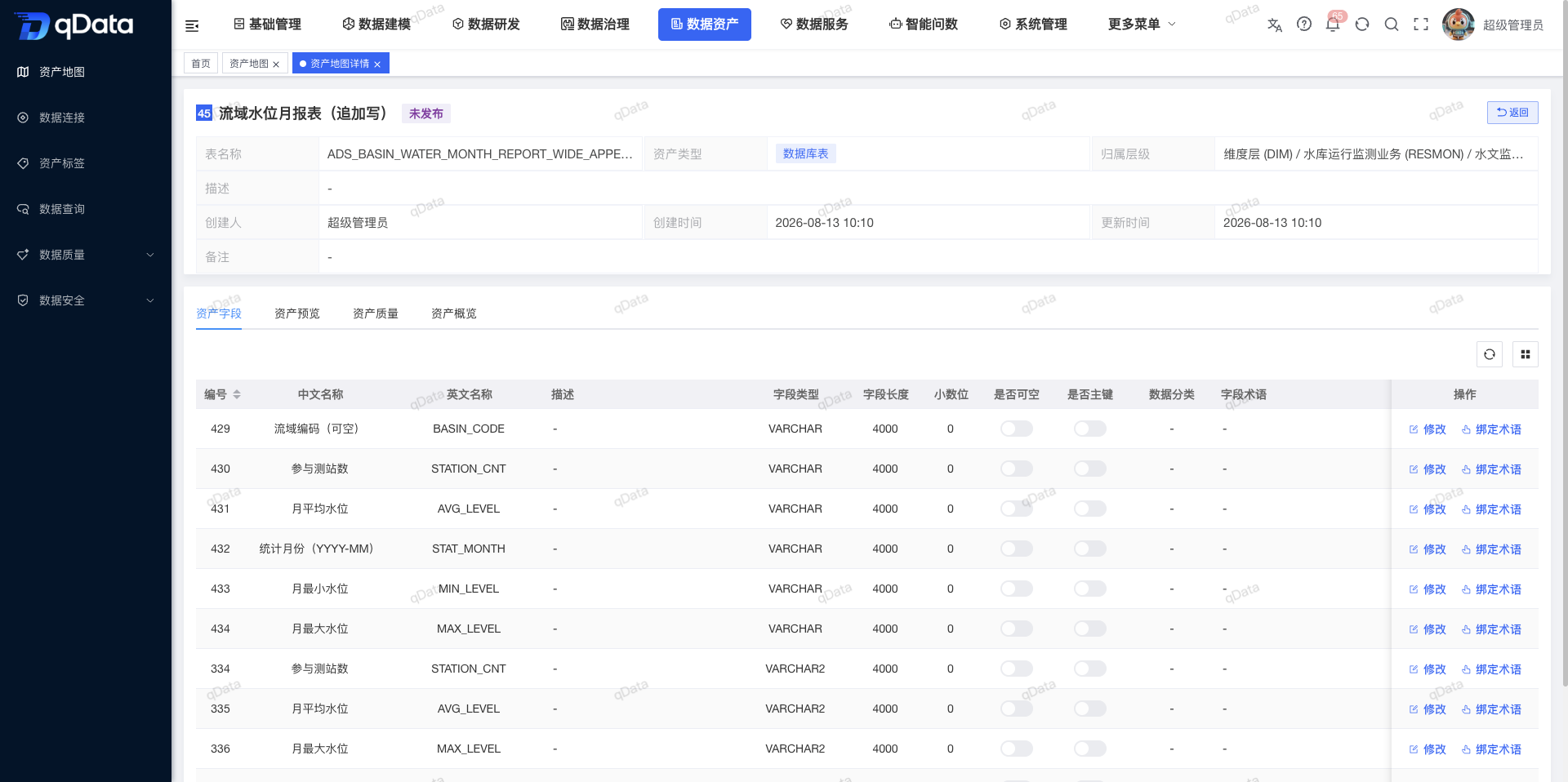Click 绑定术语 for row 334
Screen dimensions: 1568x782
coord(1491,669)
